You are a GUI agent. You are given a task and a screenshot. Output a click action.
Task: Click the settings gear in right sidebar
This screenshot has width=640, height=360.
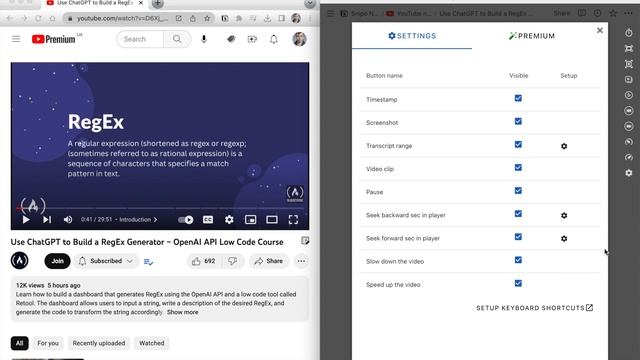[x=629, y=173]
